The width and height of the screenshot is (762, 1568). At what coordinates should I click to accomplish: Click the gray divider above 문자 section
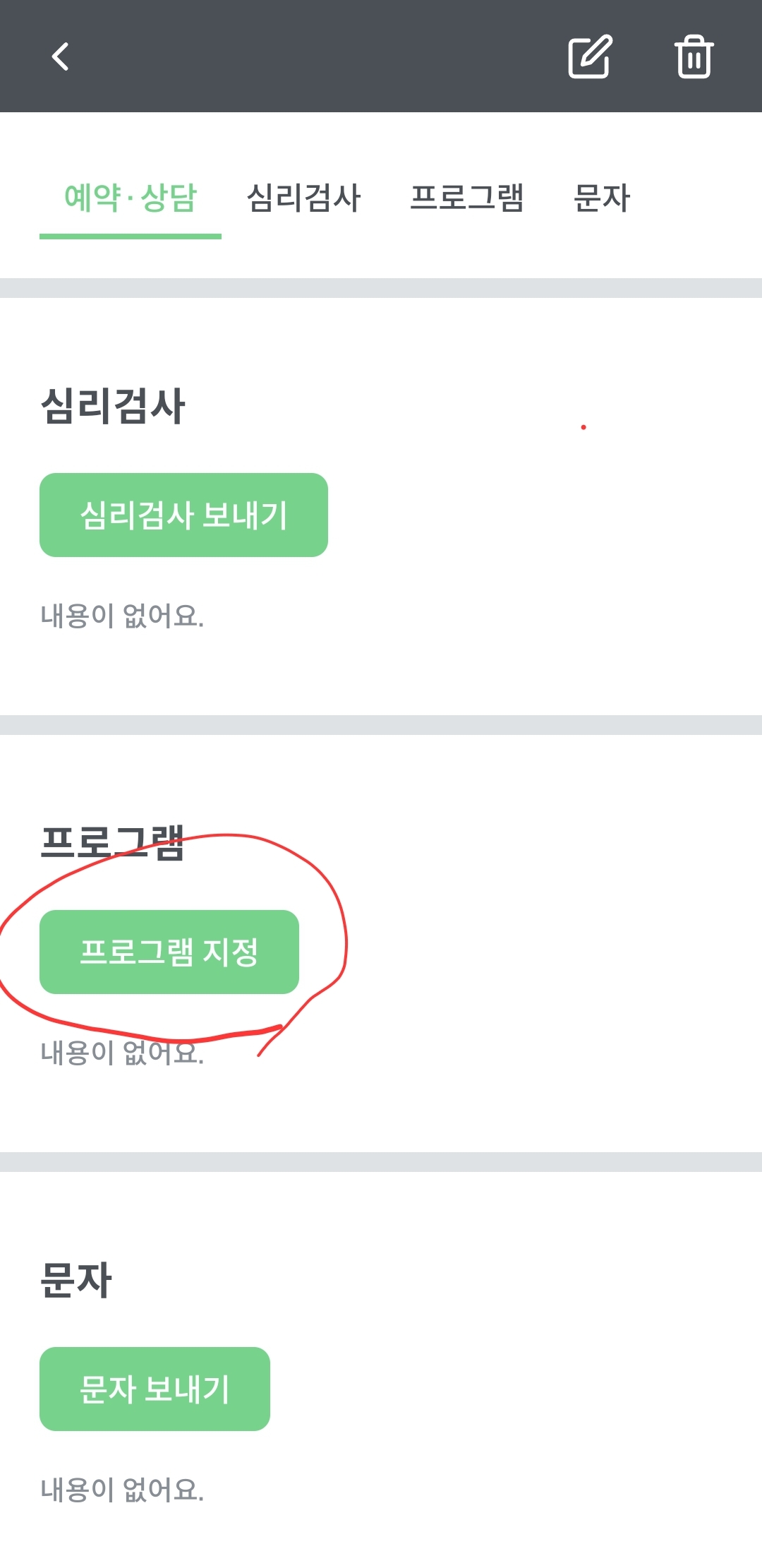click(381, 1162)
